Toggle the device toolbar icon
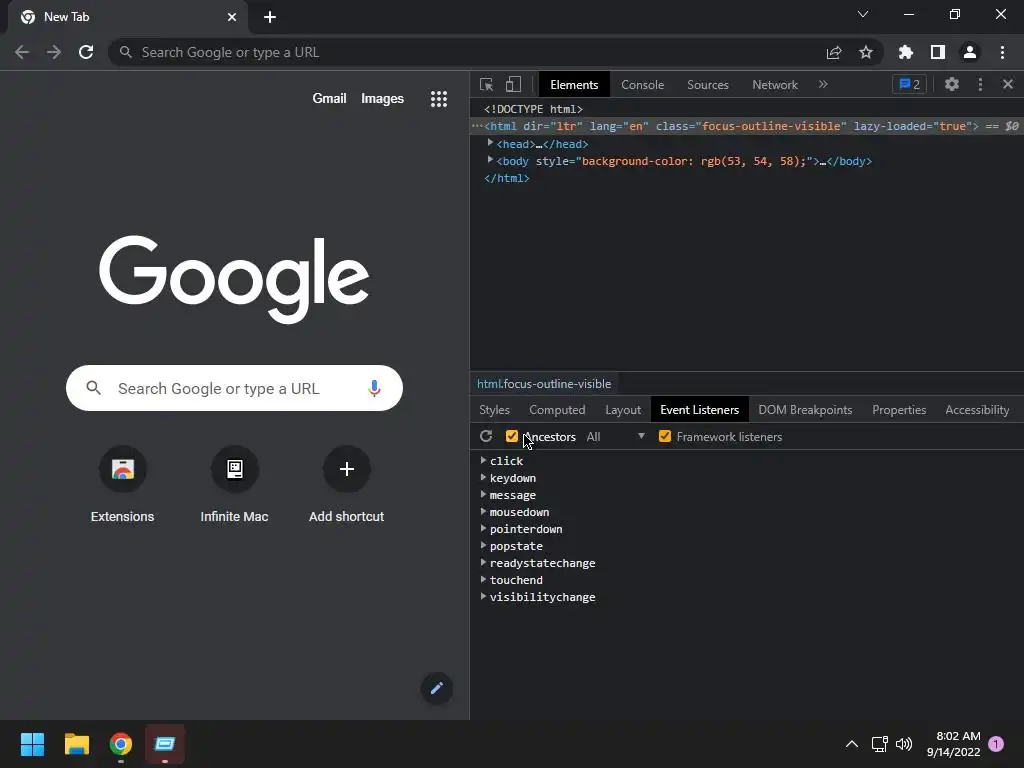Viewport: 1024px width, 768px height. [513, 84]
